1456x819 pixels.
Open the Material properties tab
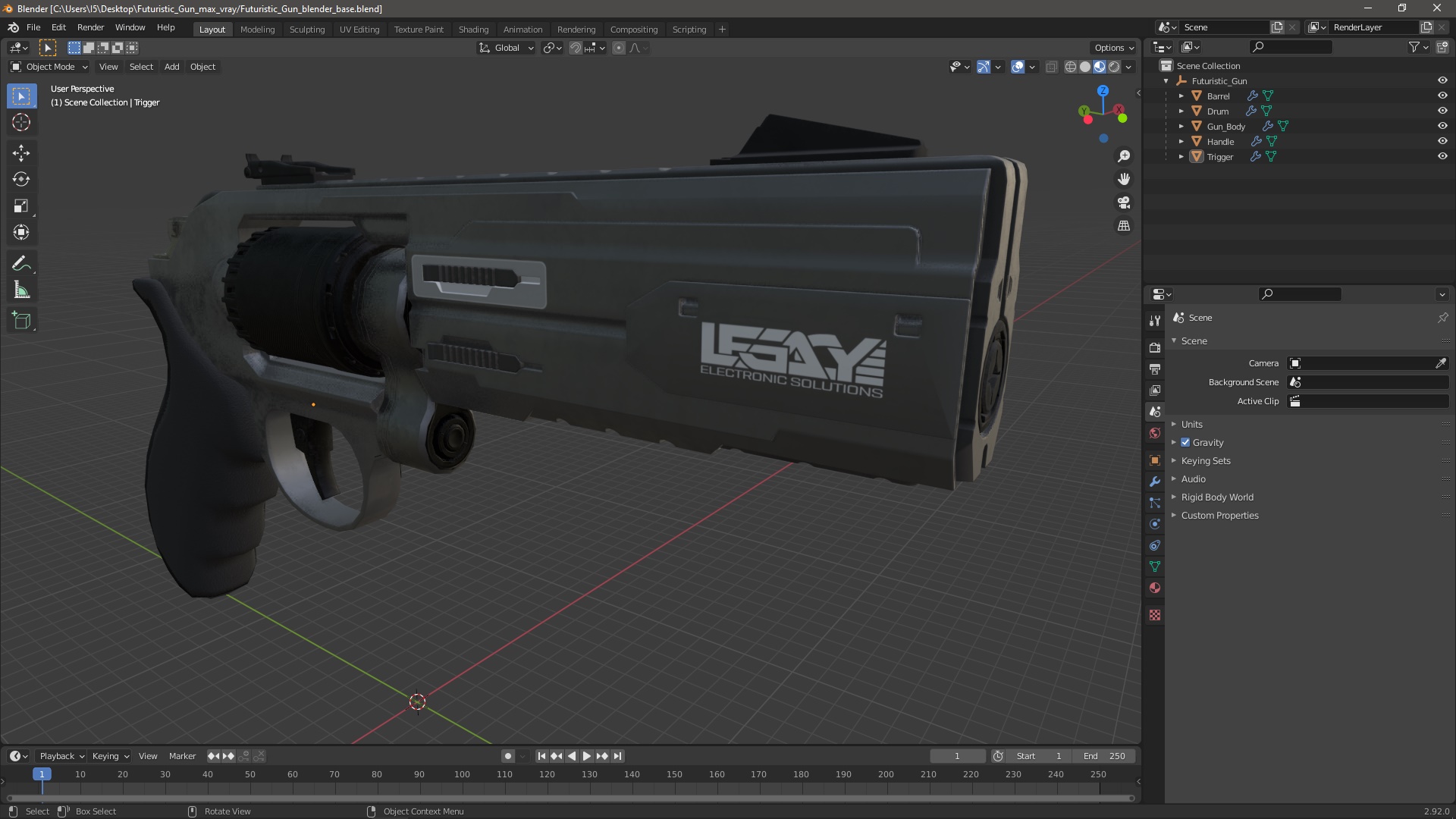1155,588
